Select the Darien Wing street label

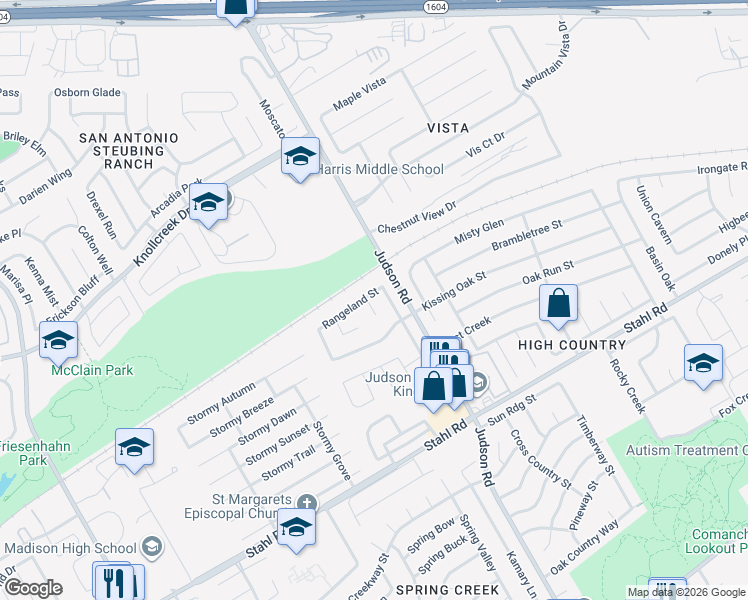(45, 186)
